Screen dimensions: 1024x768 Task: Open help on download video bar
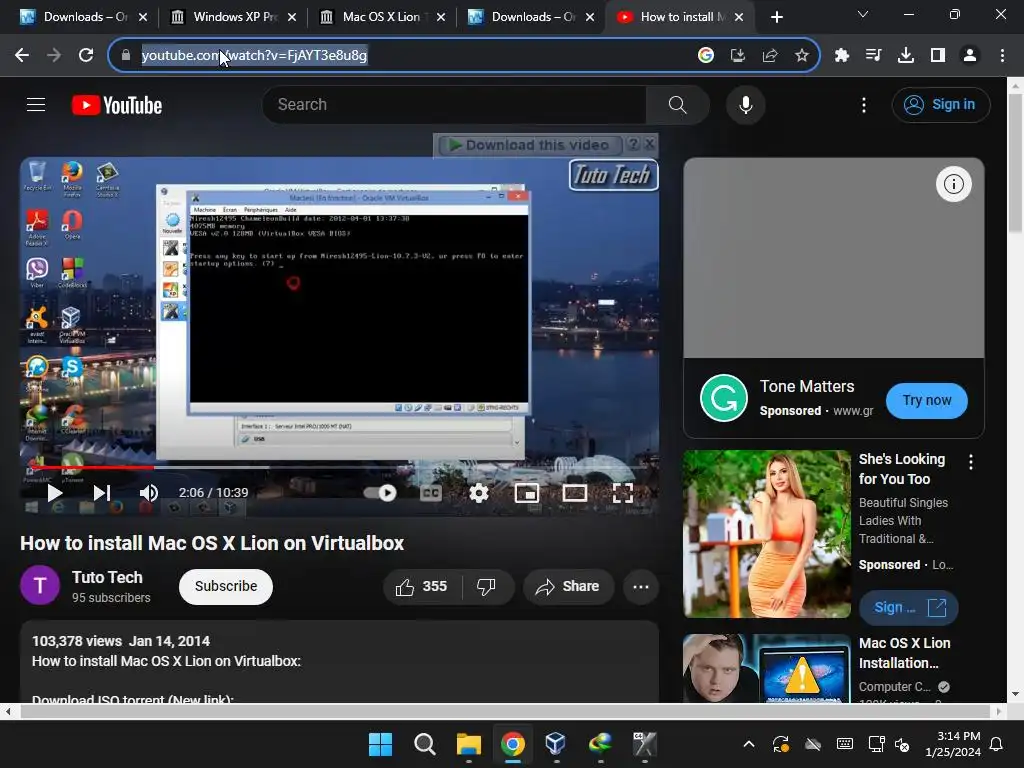click(x=633, y=144)
